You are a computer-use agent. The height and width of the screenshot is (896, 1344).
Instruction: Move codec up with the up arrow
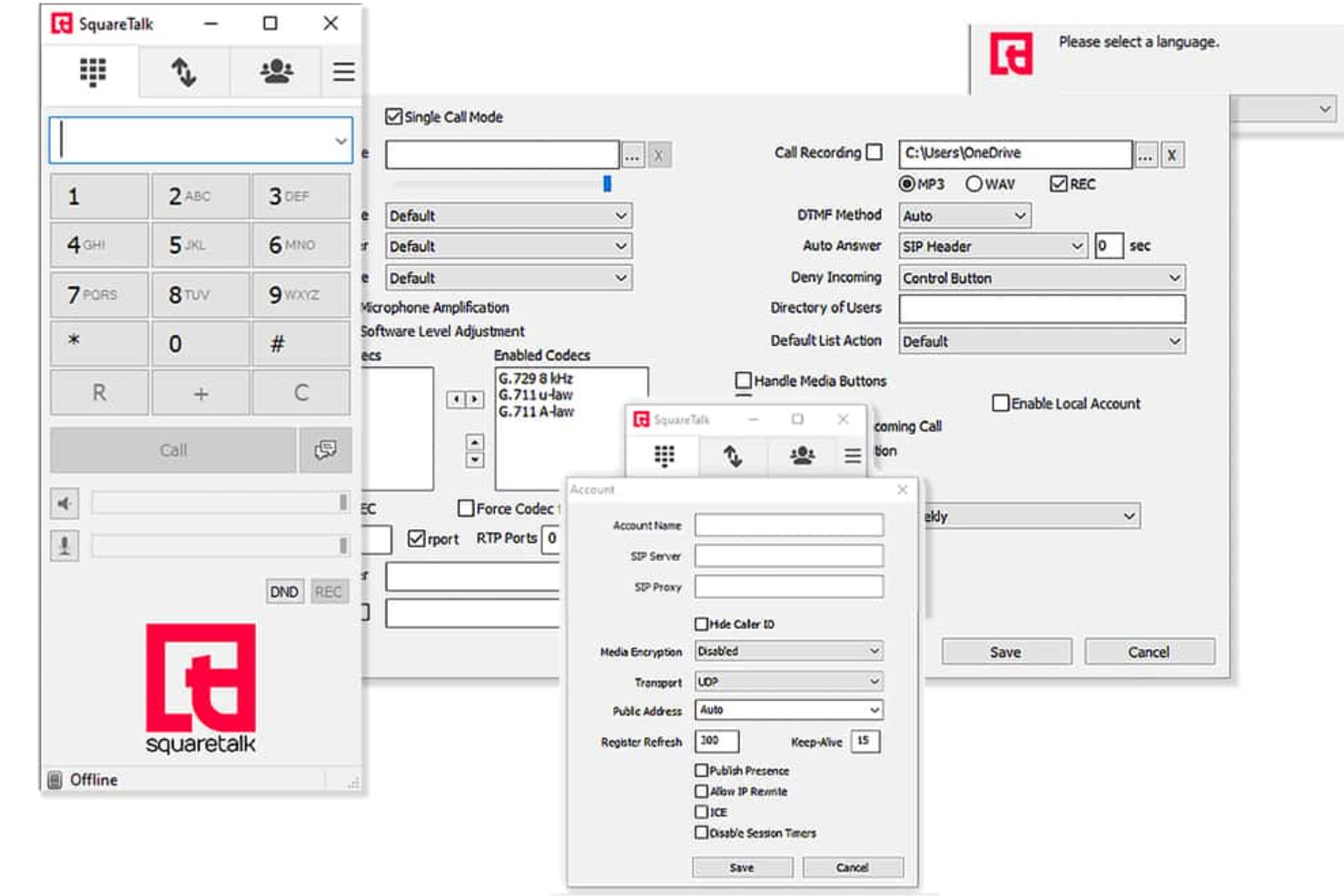475,442
